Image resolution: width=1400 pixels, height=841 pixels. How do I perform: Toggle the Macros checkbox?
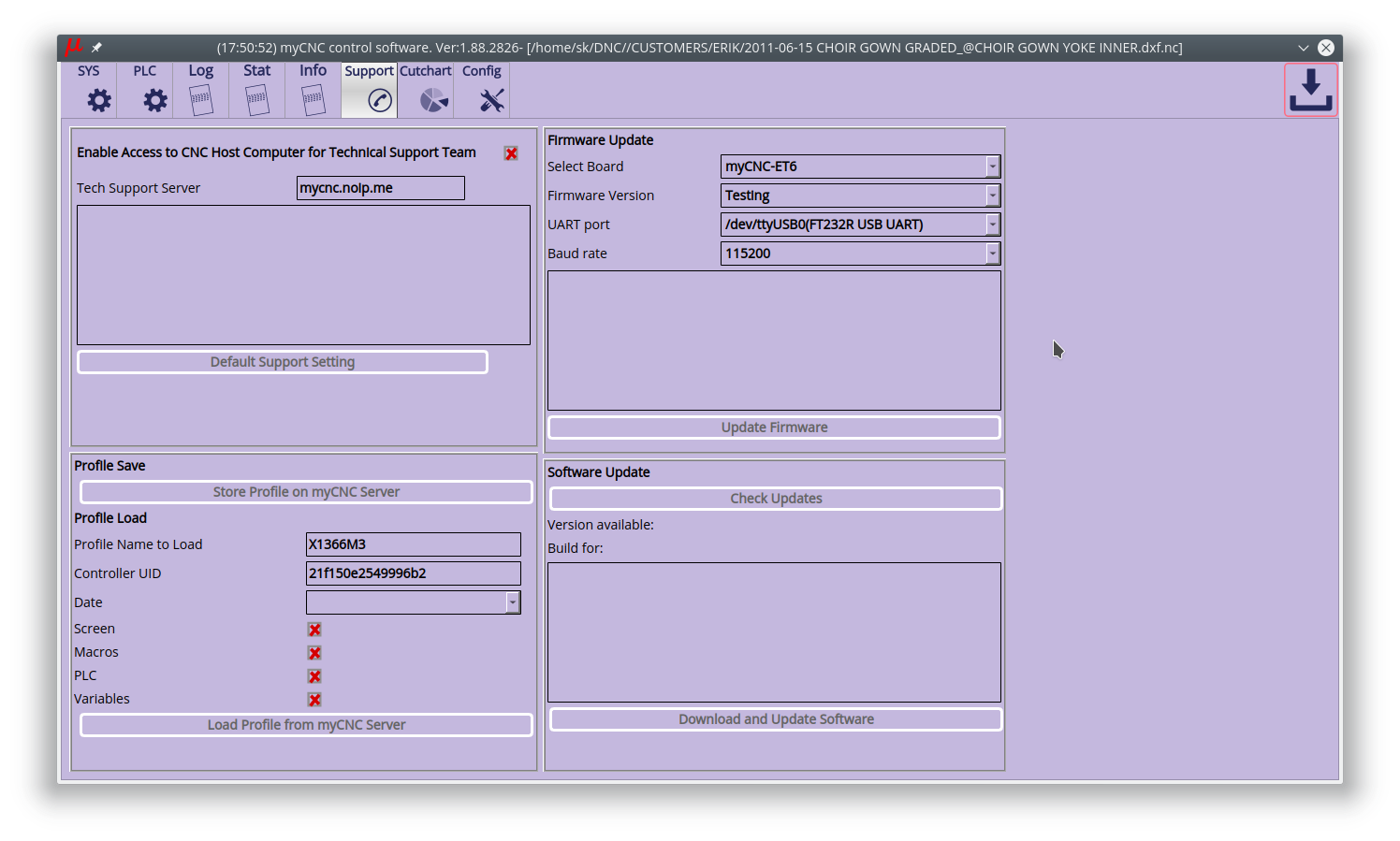[314, 653]
